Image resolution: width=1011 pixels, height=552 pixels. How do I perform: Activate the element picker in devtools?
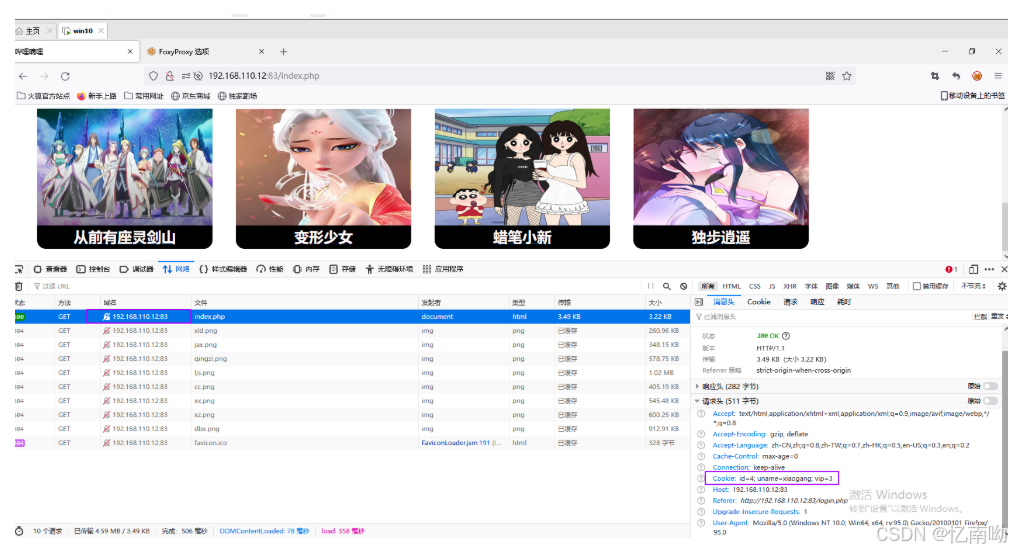point(19,269)
